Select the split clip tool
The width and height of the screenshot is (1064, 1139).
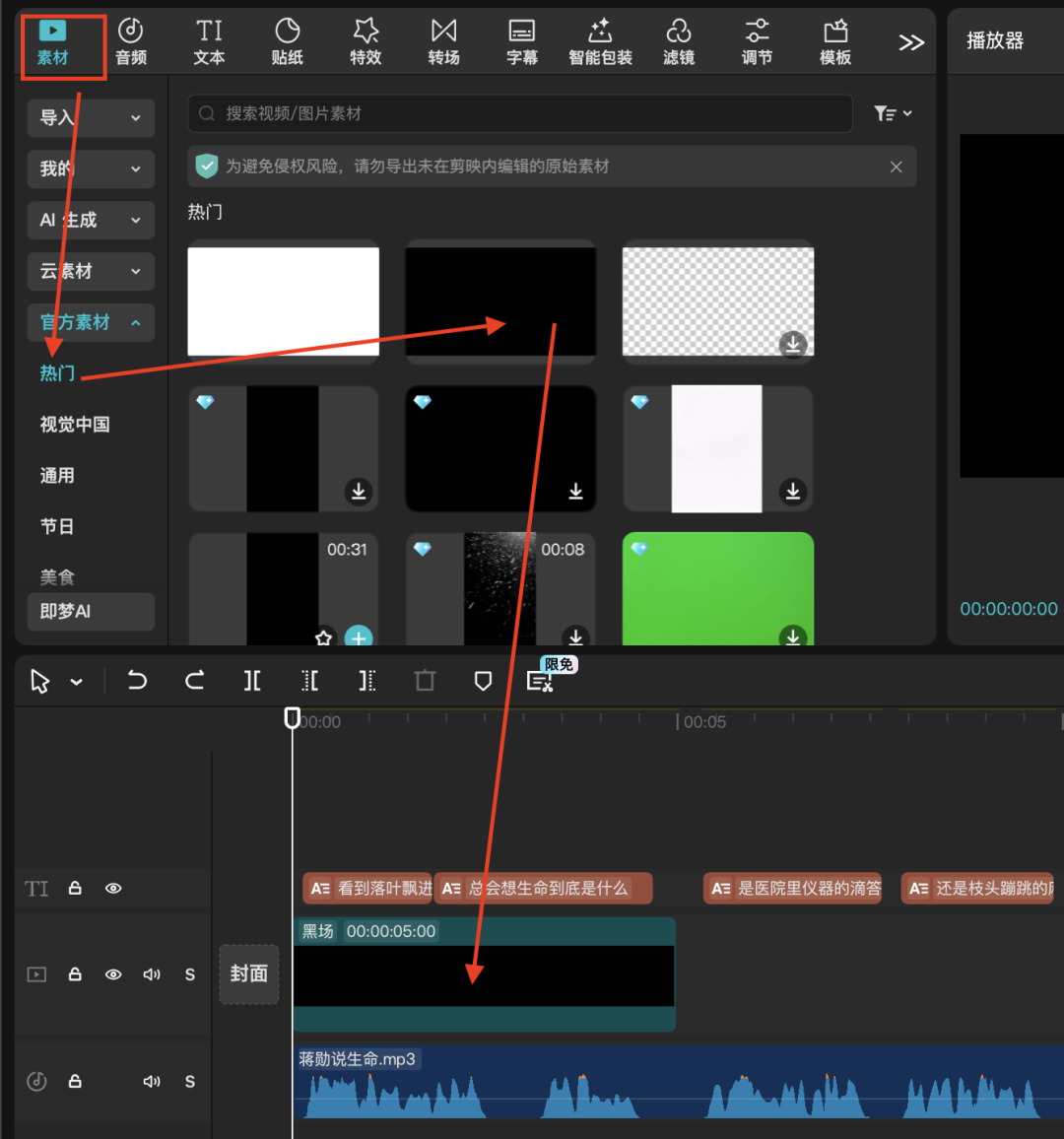click(252, 681)
